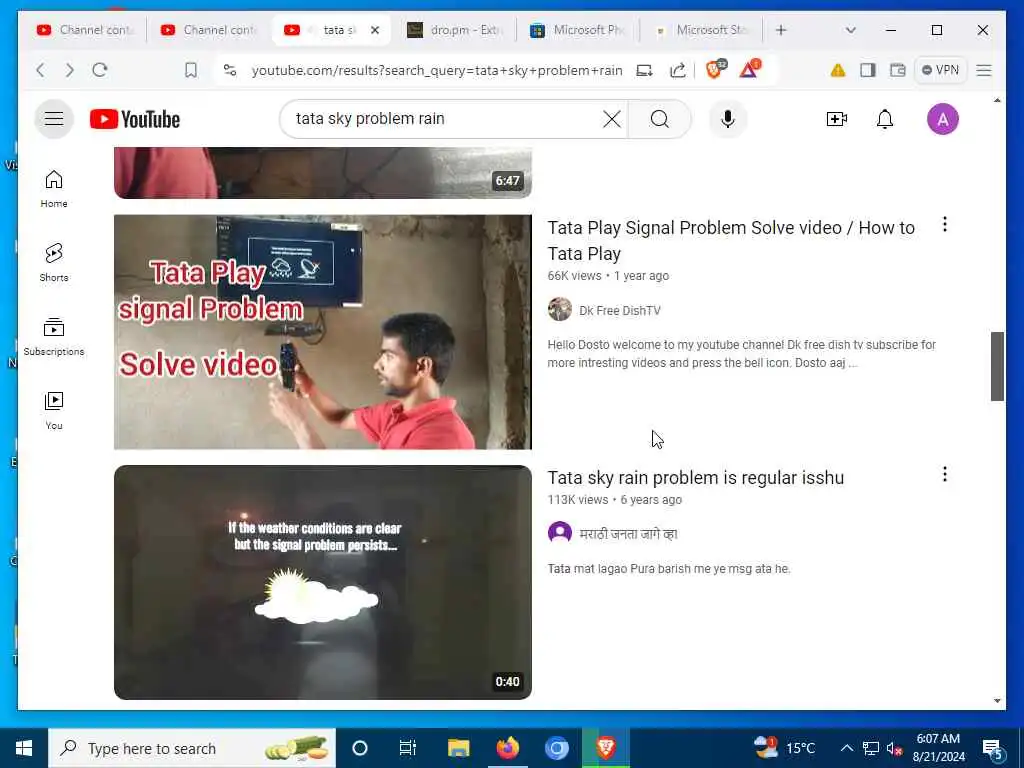This screenshot has width=1024, height=768.
Task: Open File Explorer from the taskbar
Action: pyautogui.click(x=458, y=748)
